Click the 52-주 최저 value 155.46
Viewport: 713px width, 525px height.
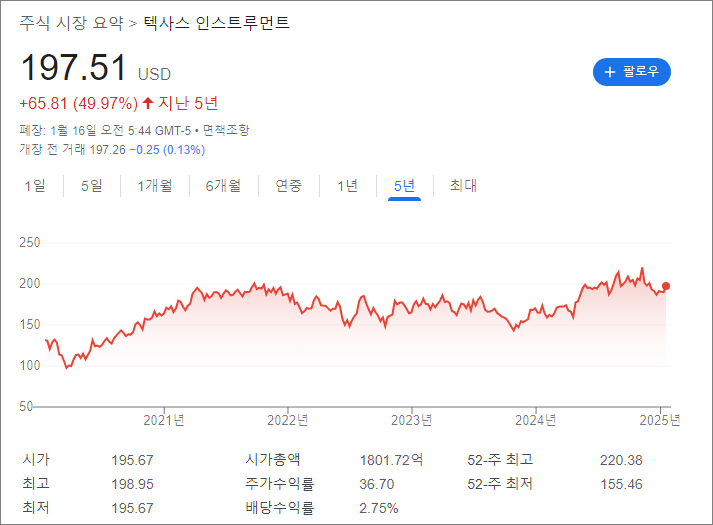click(621, 484)
